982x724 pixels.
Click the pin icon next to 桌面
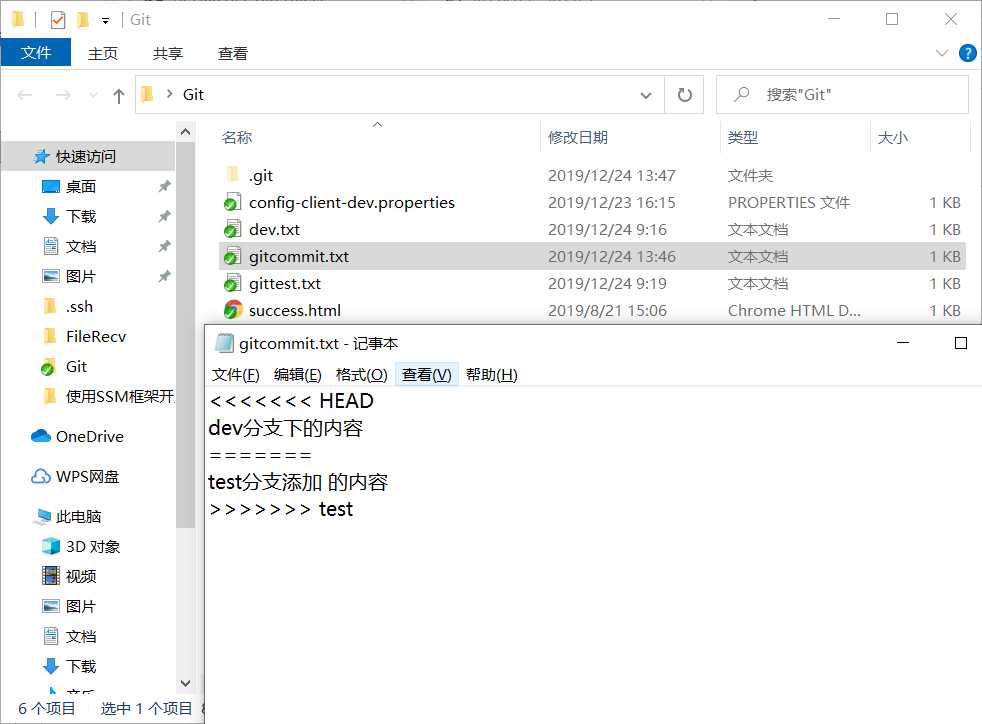164,186
